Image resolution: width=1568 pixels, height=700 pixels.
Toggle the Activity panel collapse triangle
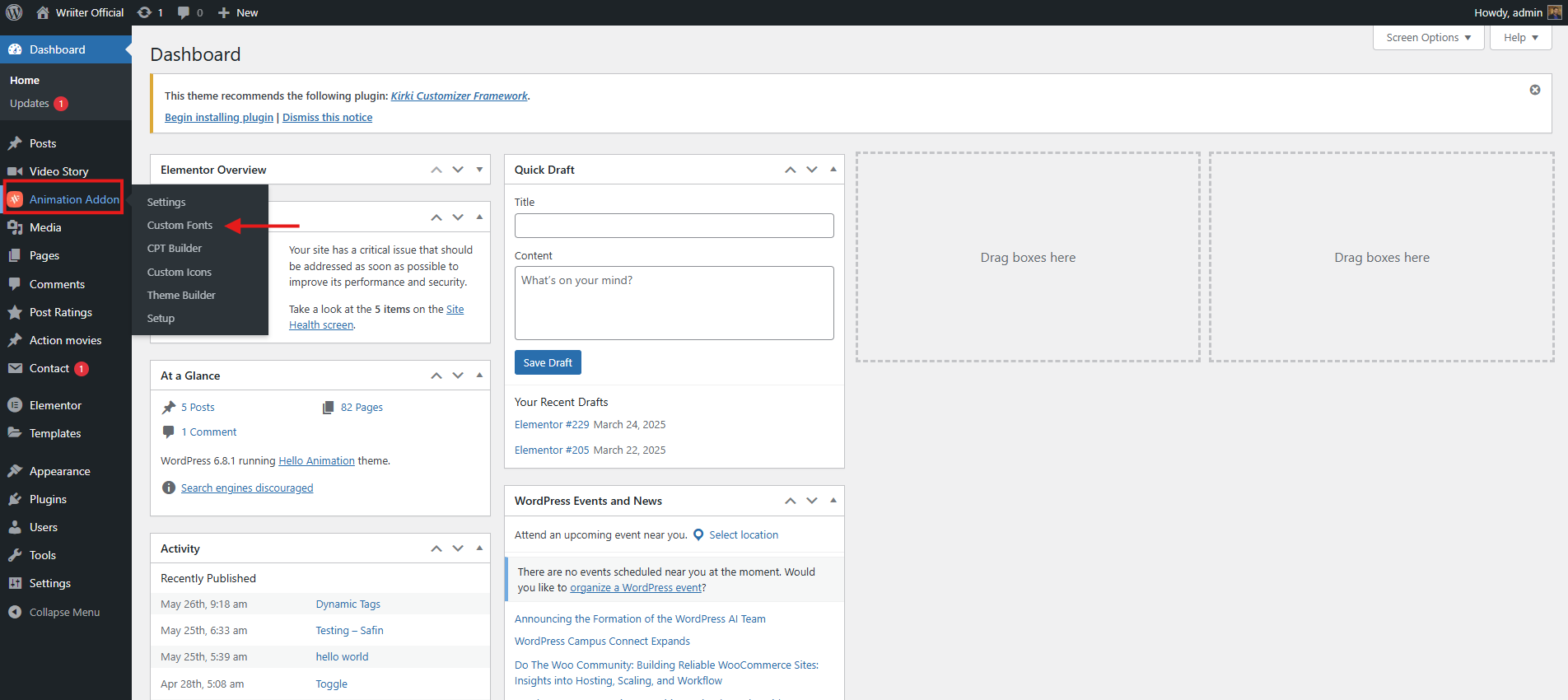[479, 548]
